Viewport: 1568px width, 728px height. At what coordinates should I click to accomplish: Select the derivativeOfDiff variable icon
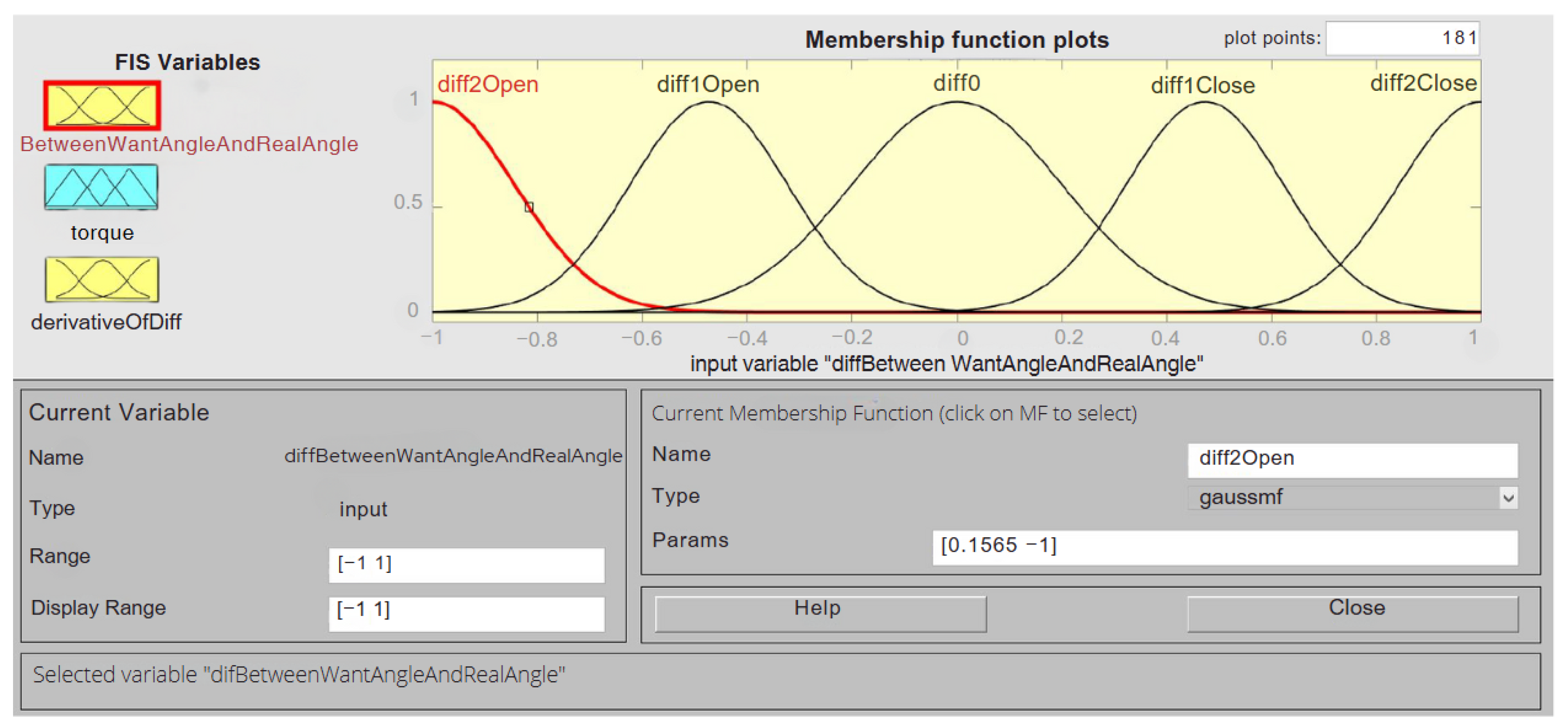(x=101, y=279)
